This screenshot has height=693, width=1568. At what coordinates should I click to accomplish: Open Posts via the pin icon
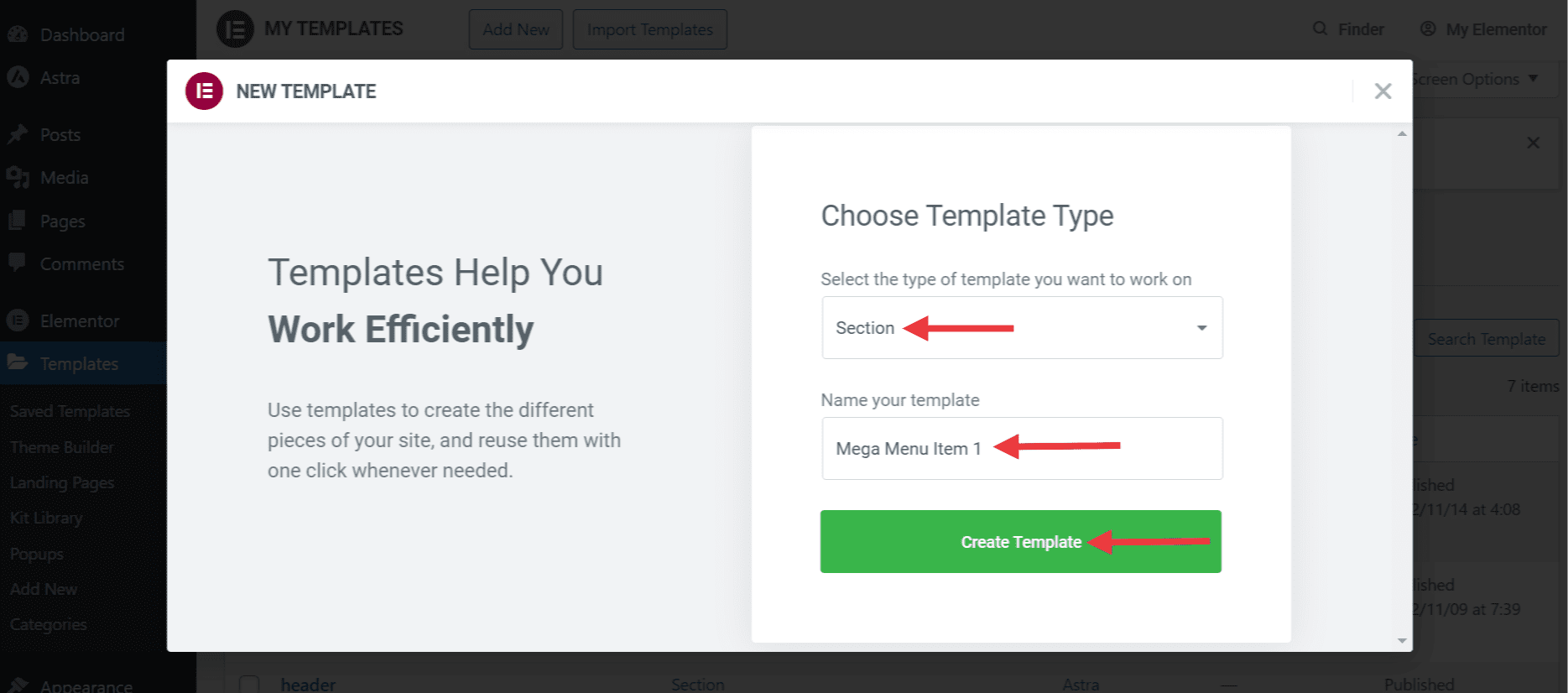tap(18, 134)
